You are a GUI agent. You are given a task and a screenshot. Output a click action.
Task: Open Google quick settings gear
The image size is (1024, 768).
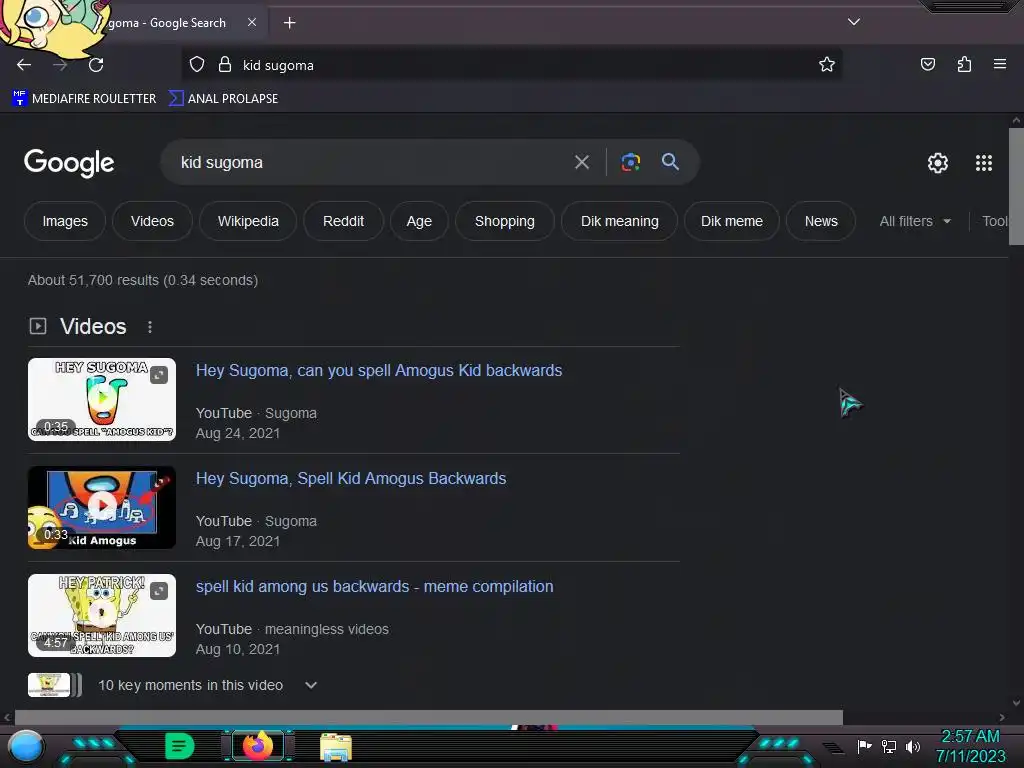(938, 163)
